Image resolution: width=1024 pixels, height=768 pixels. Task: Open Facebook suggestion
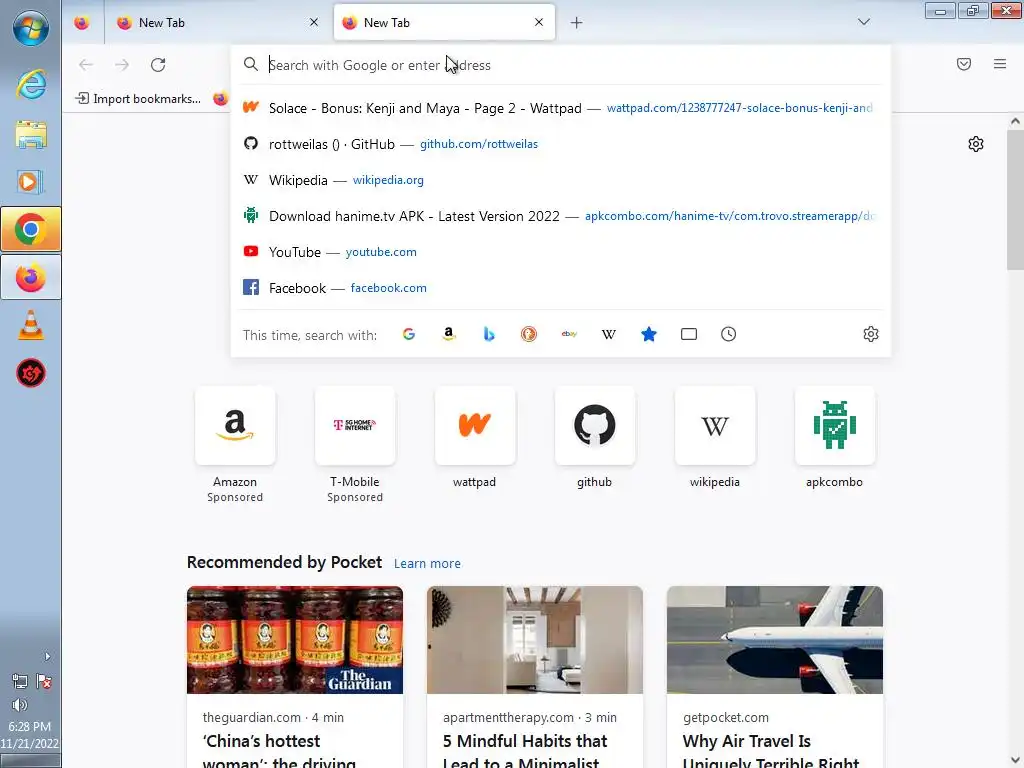(x=560, y=287)
